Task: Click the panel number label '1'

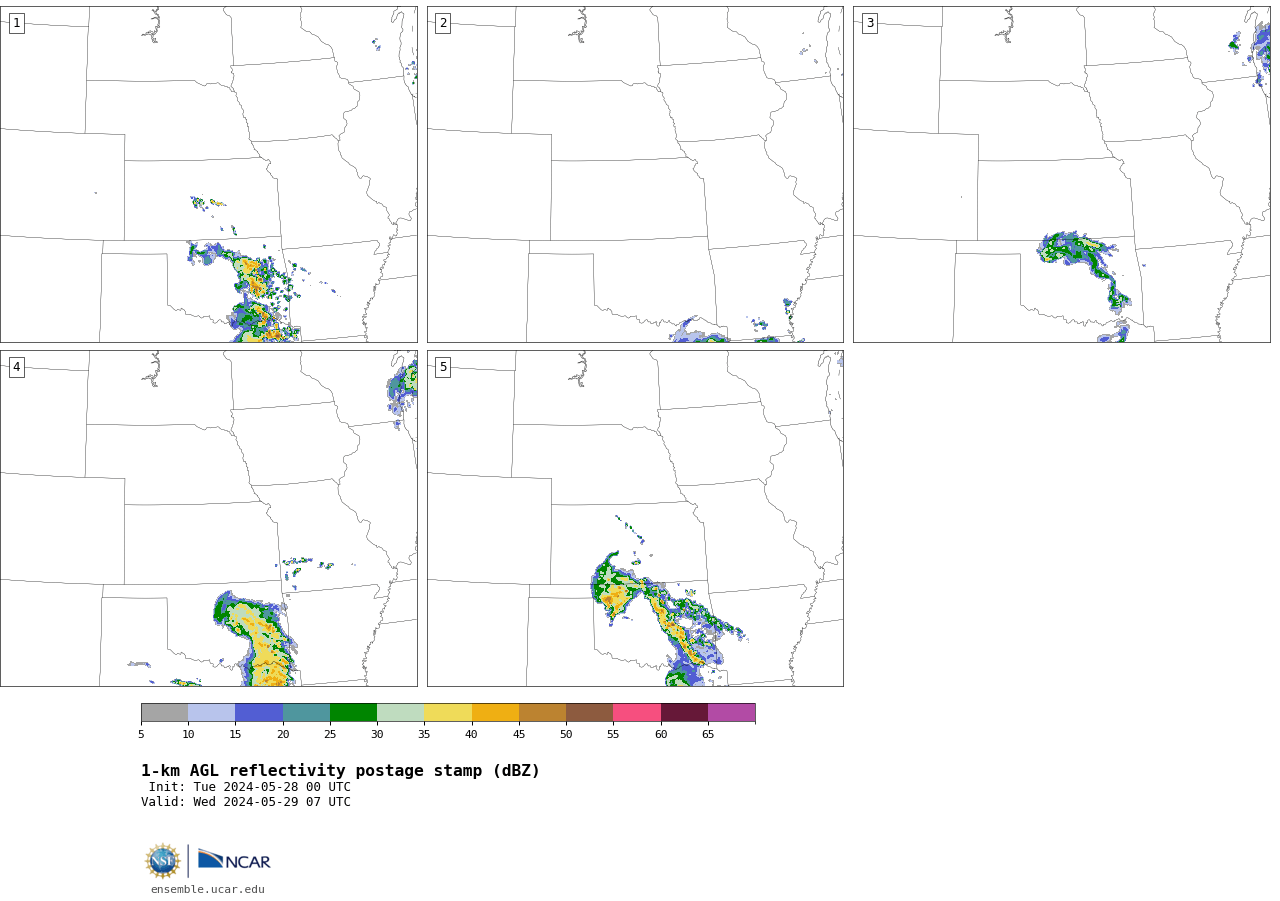Action: click(16, 23)
